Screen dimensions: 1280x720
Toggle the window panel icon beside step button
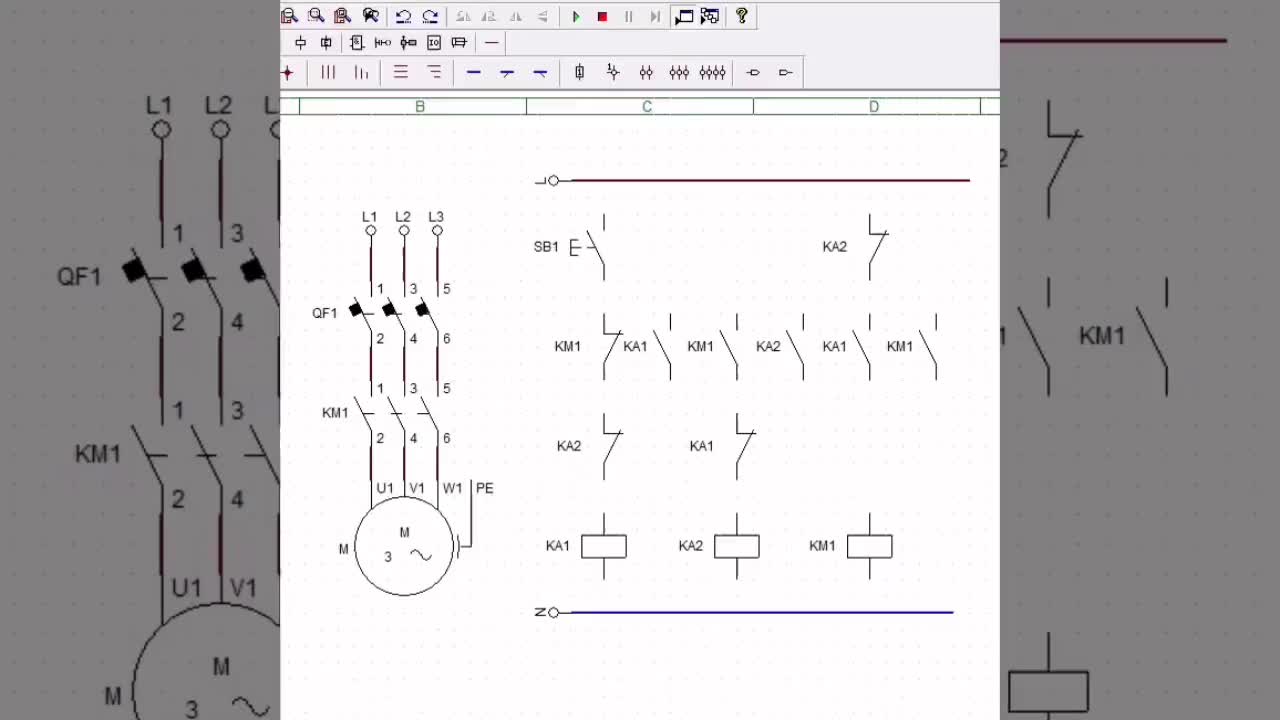coord(684,16)
